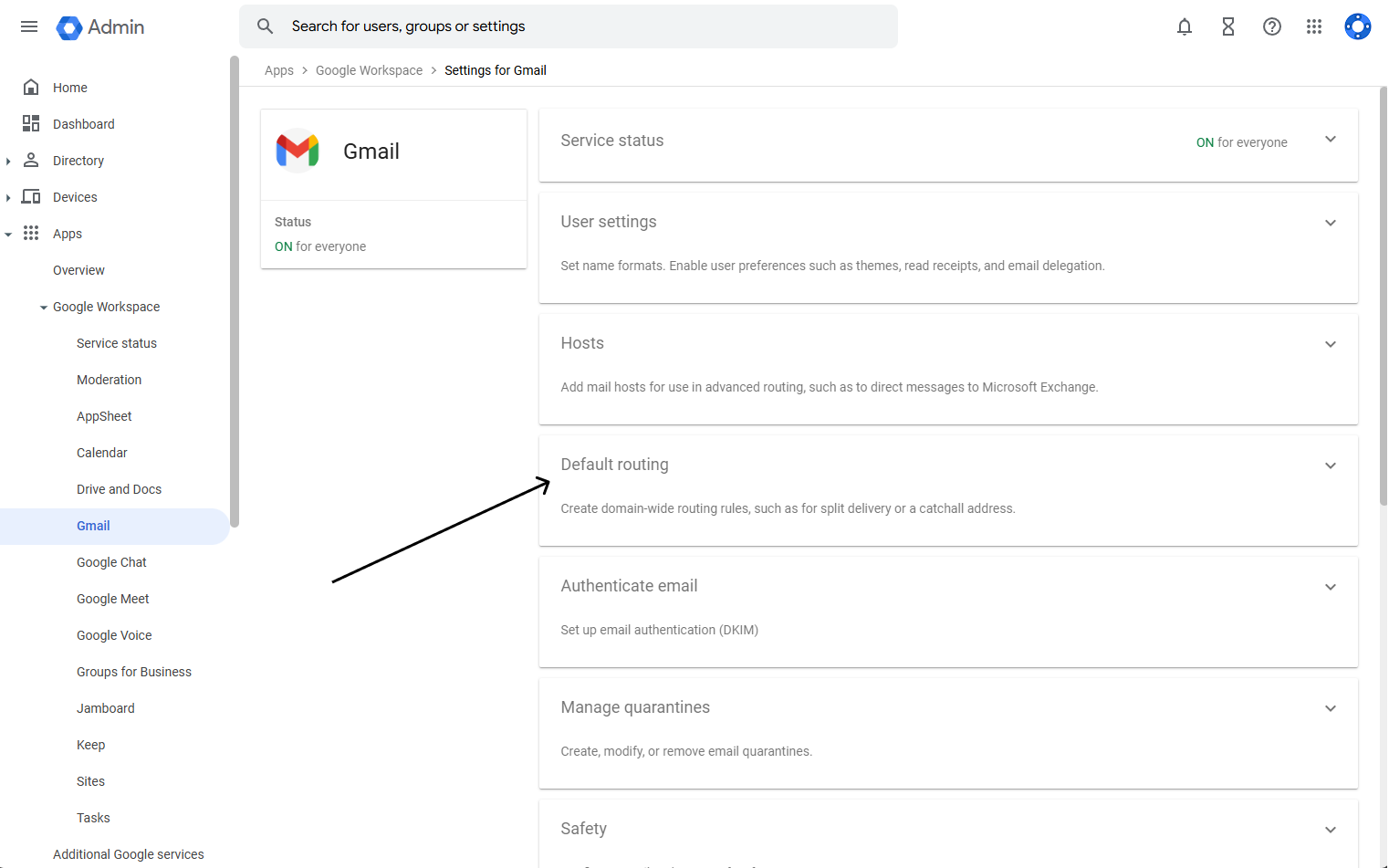Expand the Manage quarantines chevron

[1331, 708]
